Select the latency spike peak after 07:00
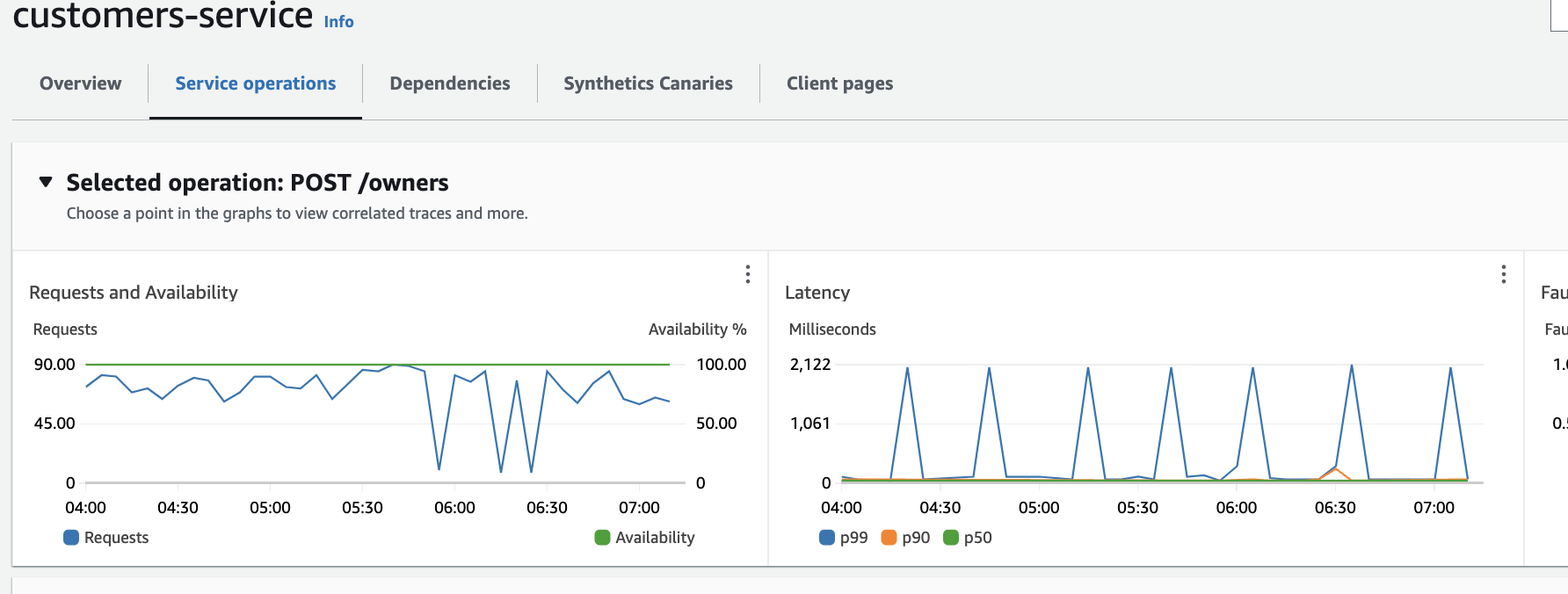Screen dimensions: 1568x594 click(x=1450, y=368)
